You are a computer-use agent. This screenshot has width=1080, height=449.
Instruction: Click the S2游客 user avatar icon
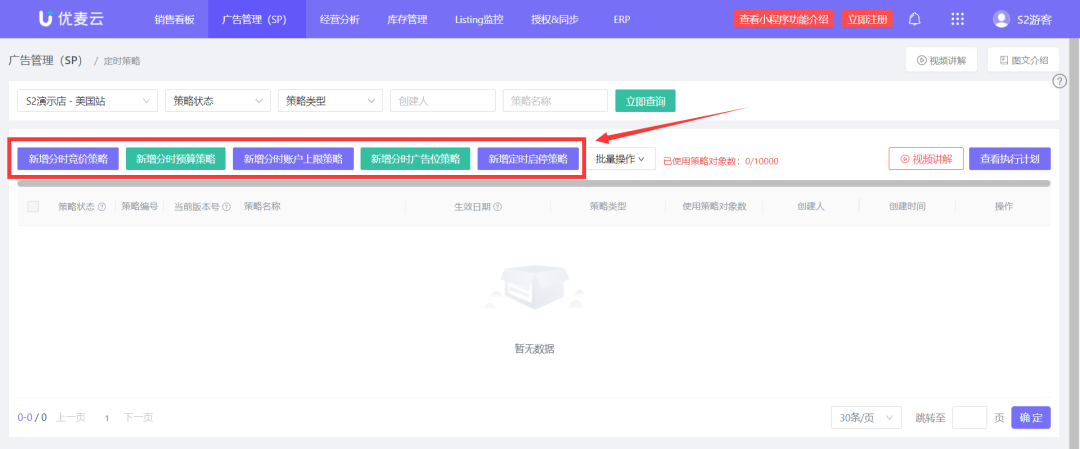coord(1001,19)
